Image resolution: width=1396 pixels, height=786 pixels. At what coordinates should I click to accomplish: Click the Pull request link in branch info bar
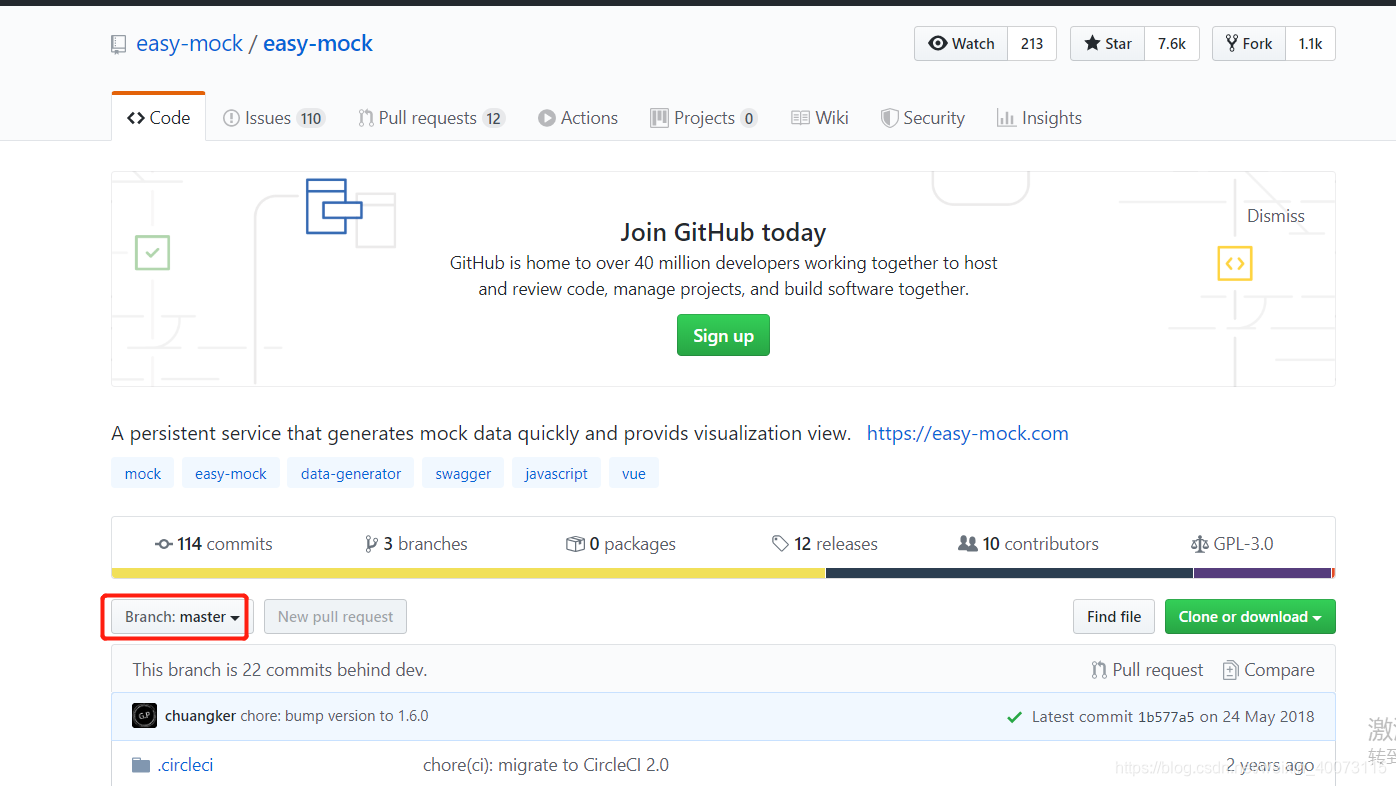[1147, 670]
